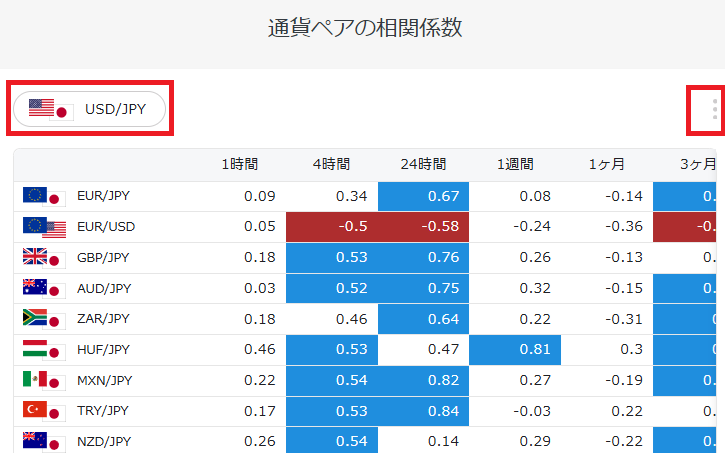
Task: Click the HUF/JPY flag icon
Action: 44,350
